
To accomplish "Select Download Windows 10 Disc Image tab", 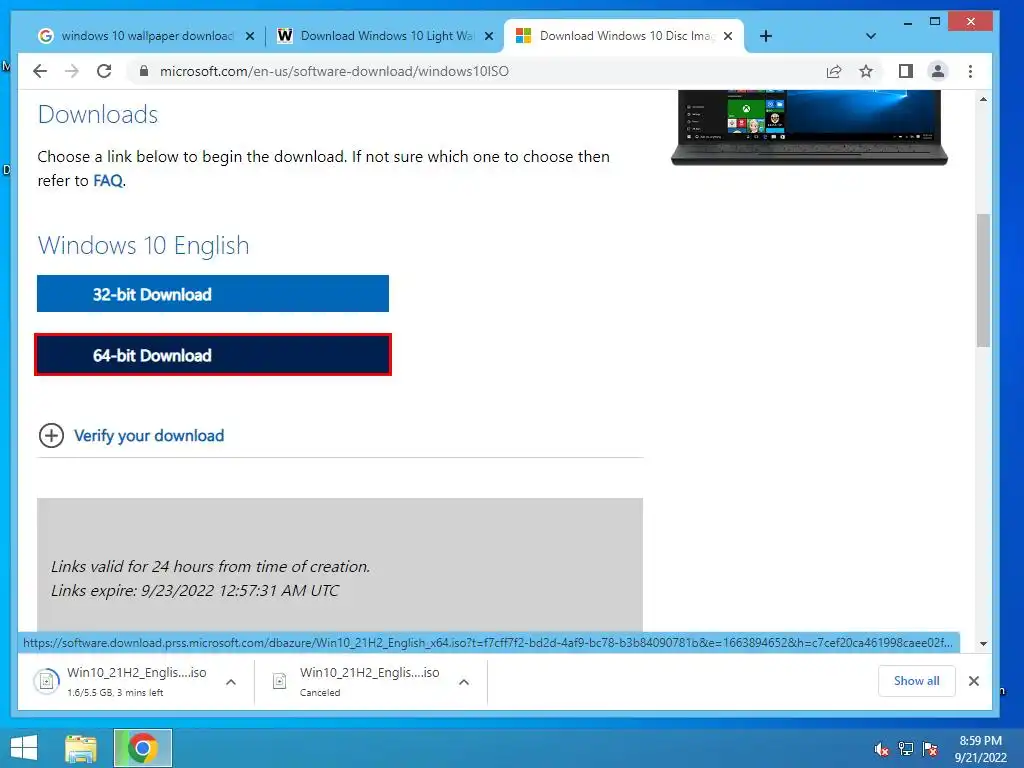I will tap(624, 36).
